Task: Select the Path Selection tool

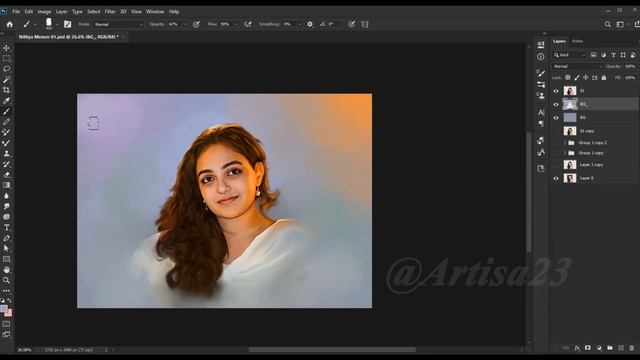Action: (7, 249)
